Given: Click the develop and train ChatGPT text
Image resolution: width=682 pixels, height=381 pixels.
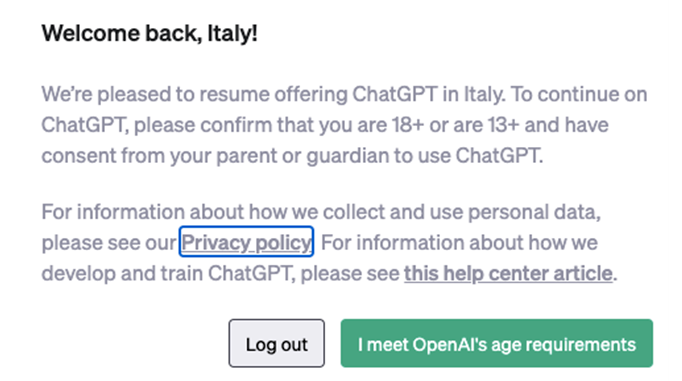Looking at the screenshot, I should point(166,274).
